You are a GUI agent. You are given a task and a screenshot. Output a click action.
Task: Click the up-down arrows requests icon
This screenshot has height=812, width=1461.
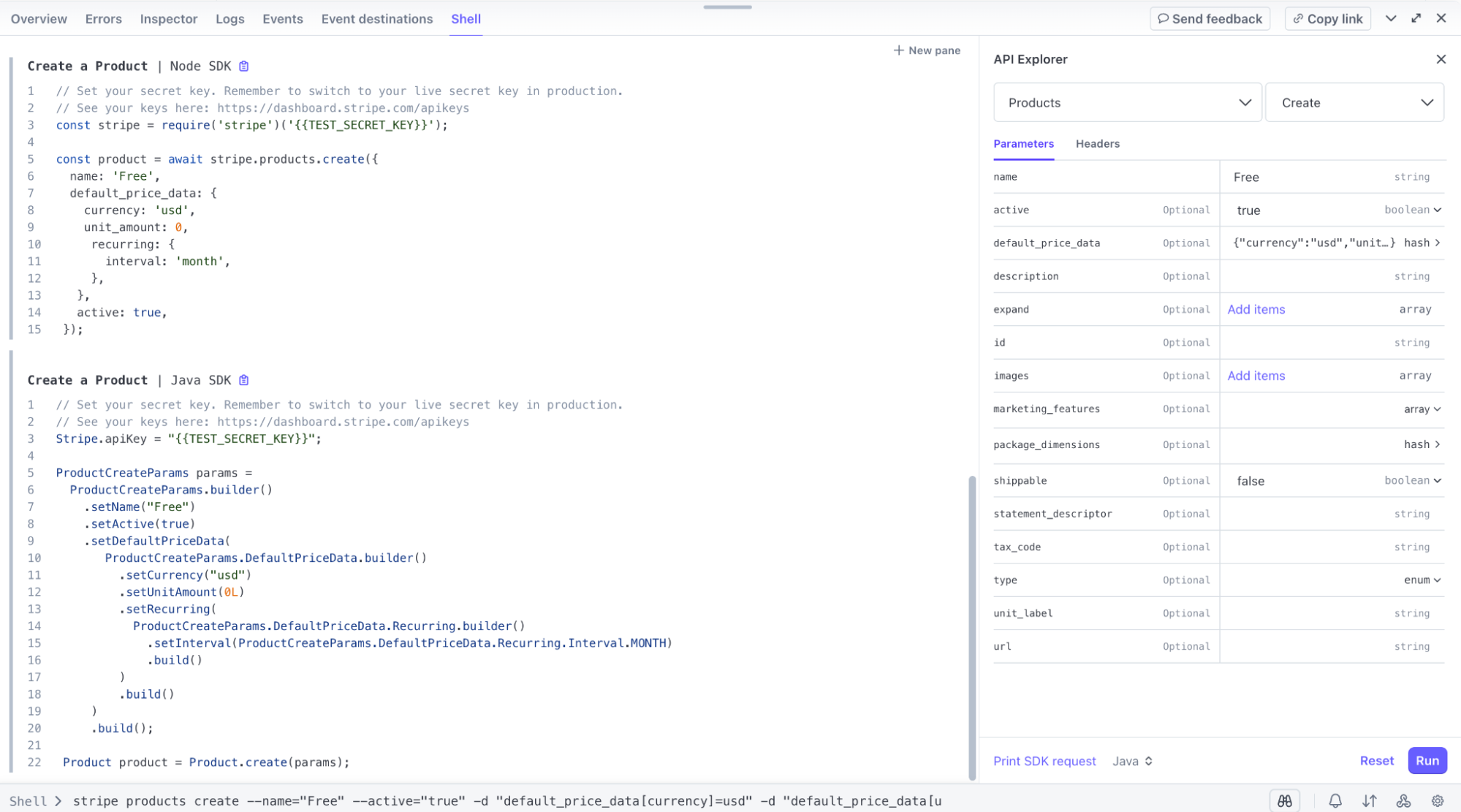[1369, 801]
